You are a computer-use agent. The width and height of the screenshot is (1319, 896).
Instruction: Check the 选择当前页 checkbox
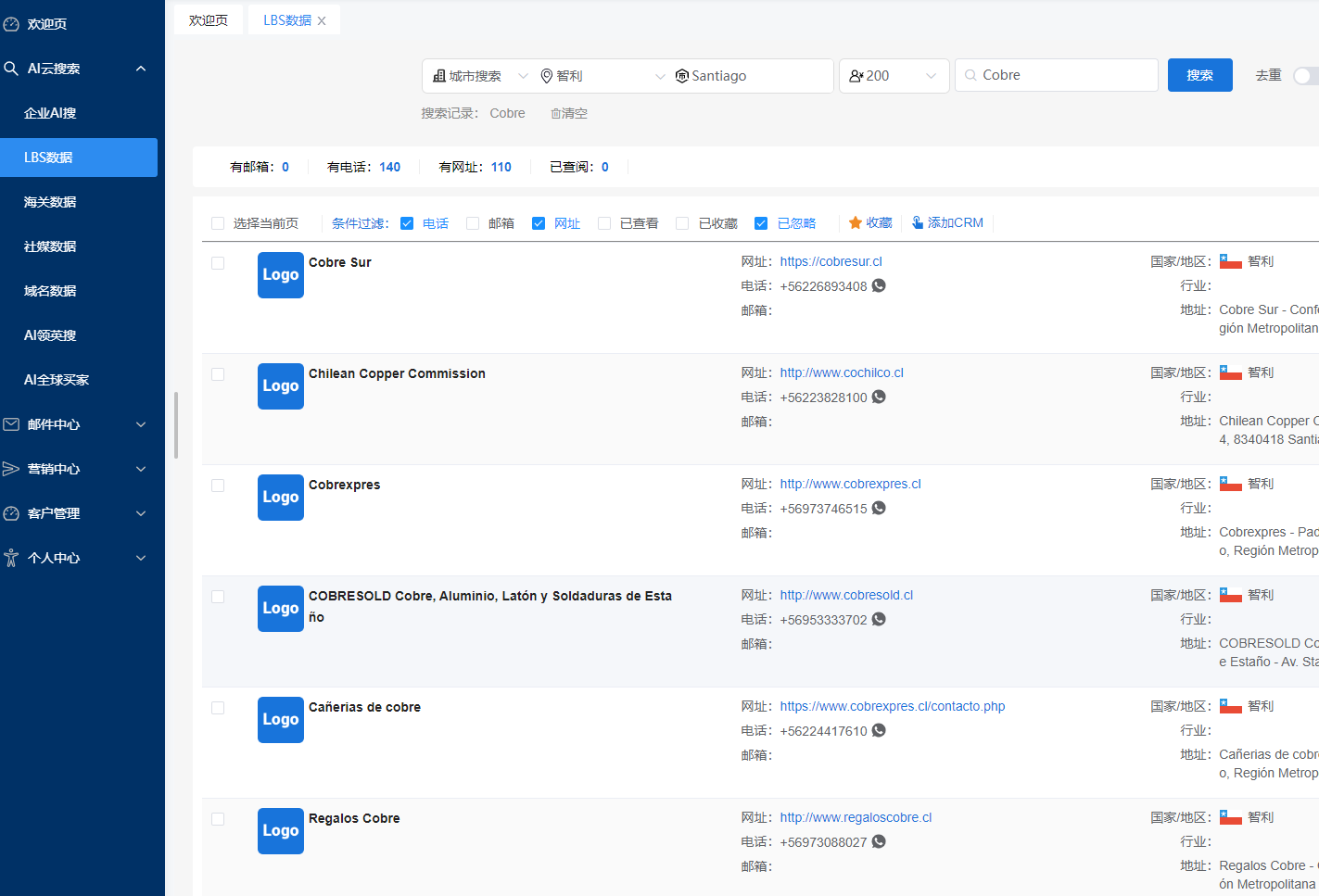tap(218, 223)
